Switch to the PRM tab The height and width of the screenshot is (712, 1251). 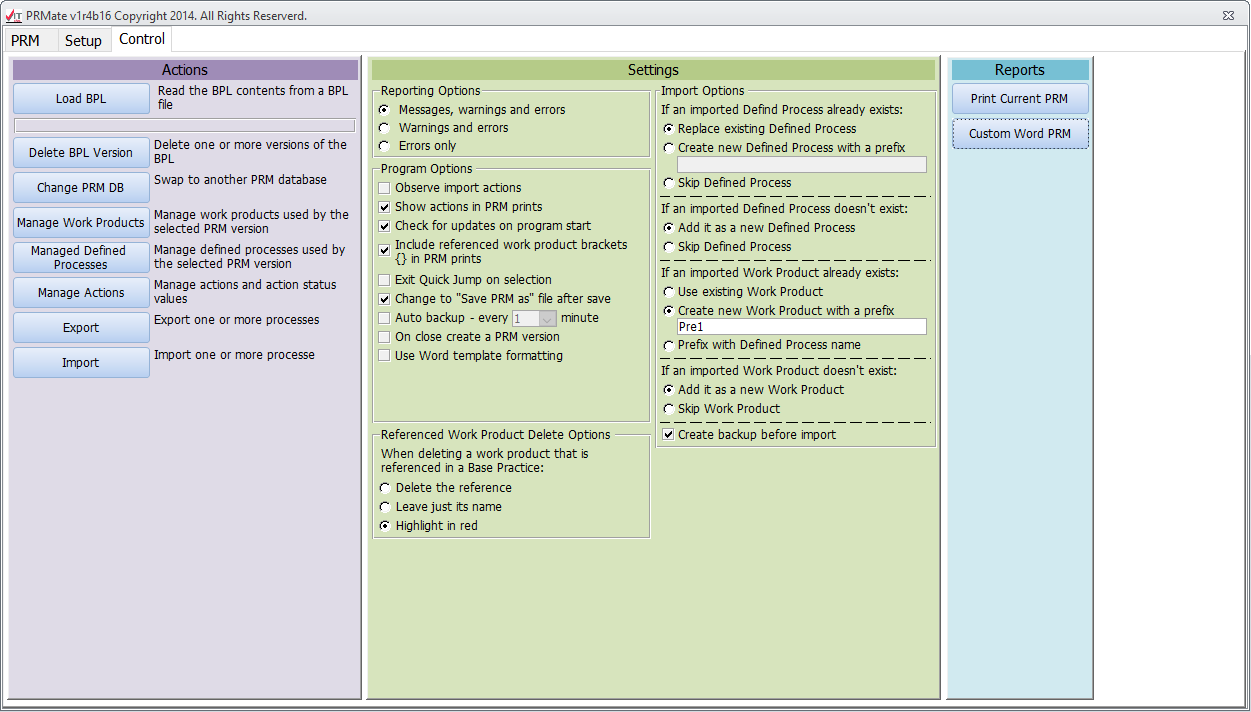[26, 41]
